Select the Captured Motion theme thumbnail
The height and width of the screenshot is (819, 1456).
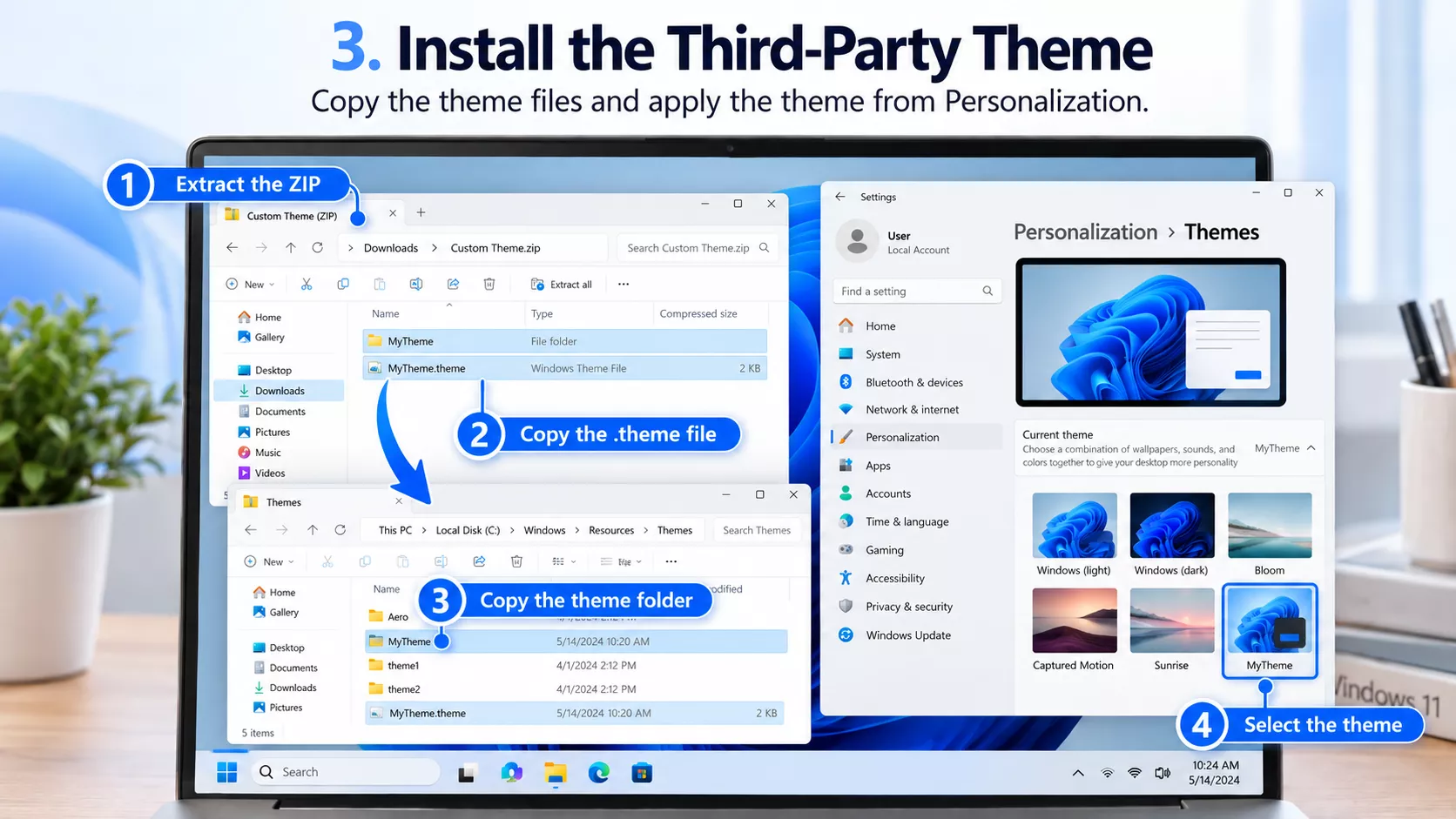[1074, 621]
